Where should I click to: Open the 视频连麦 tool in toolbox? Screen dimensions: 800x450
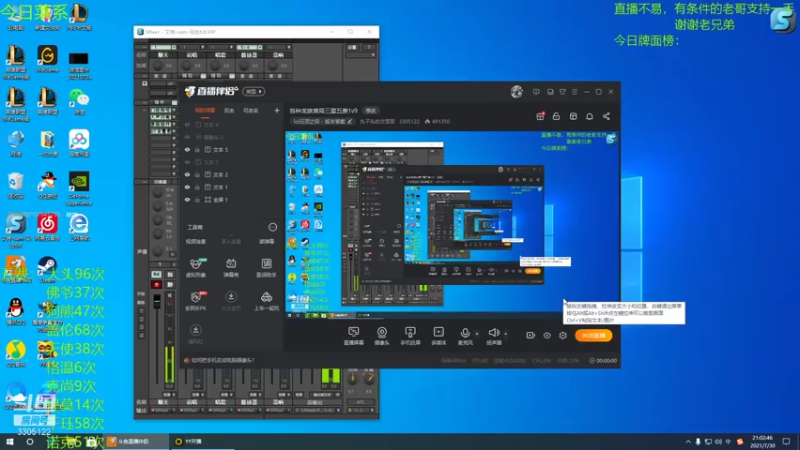(196, 241)
